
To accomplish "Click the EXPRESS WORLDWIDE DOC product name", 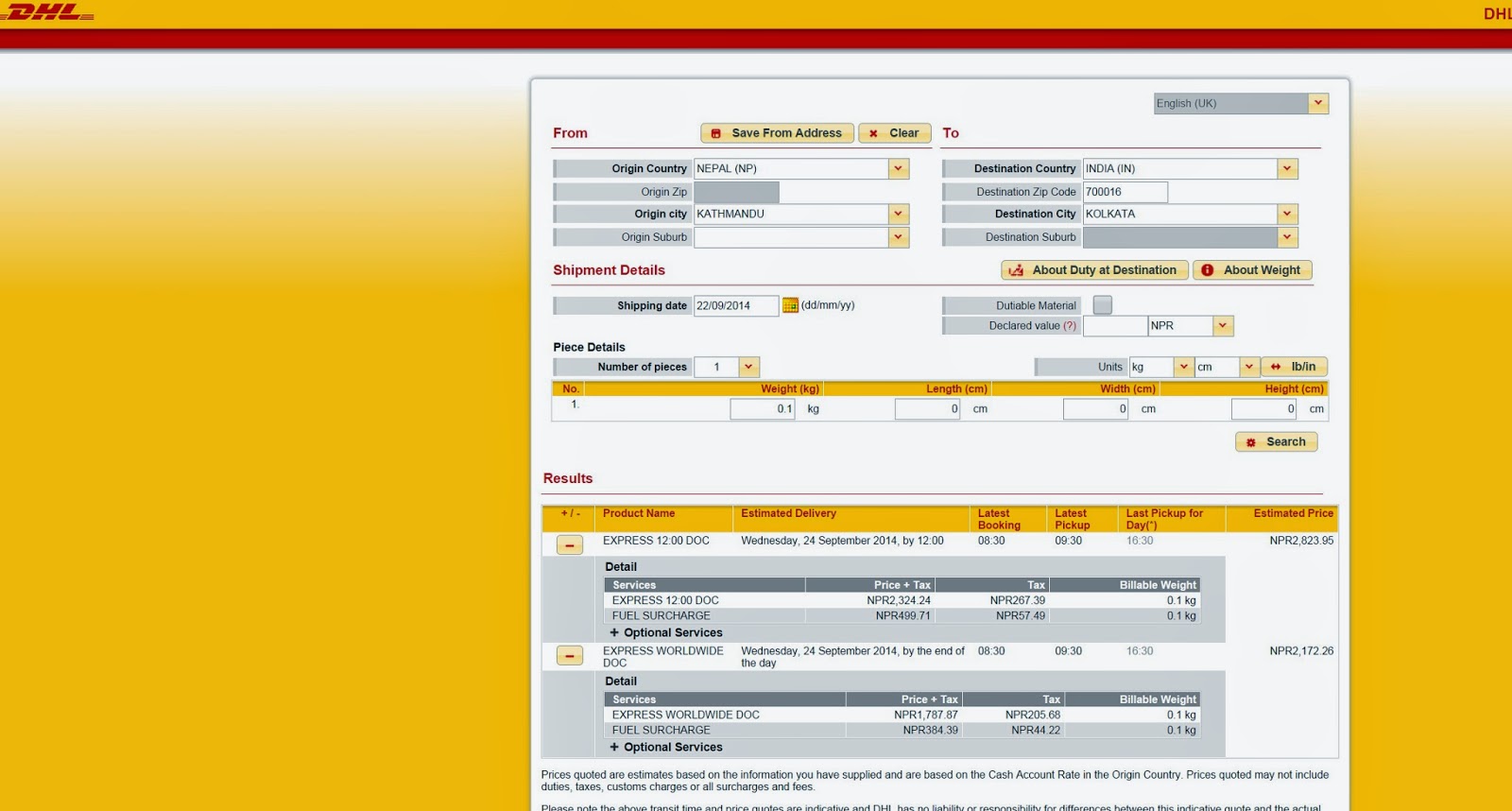I will coord(663,657).
